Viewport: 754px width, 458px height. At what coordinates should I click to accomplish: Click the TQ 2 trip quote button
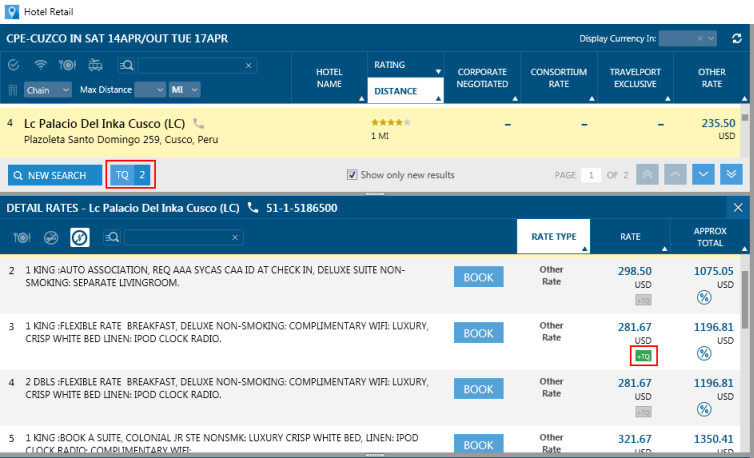coord(131,174)
